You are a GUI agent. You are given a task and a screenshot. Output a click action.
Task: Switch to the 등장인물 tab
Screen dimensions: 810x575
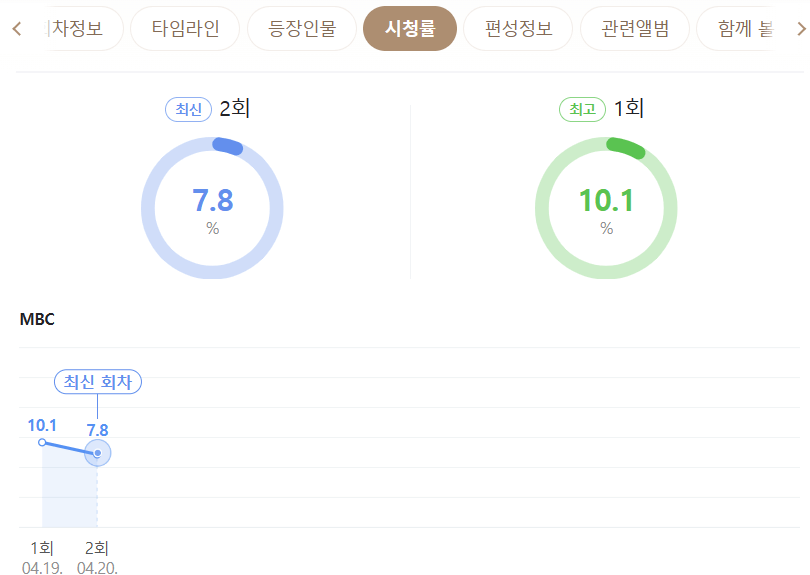302,28
